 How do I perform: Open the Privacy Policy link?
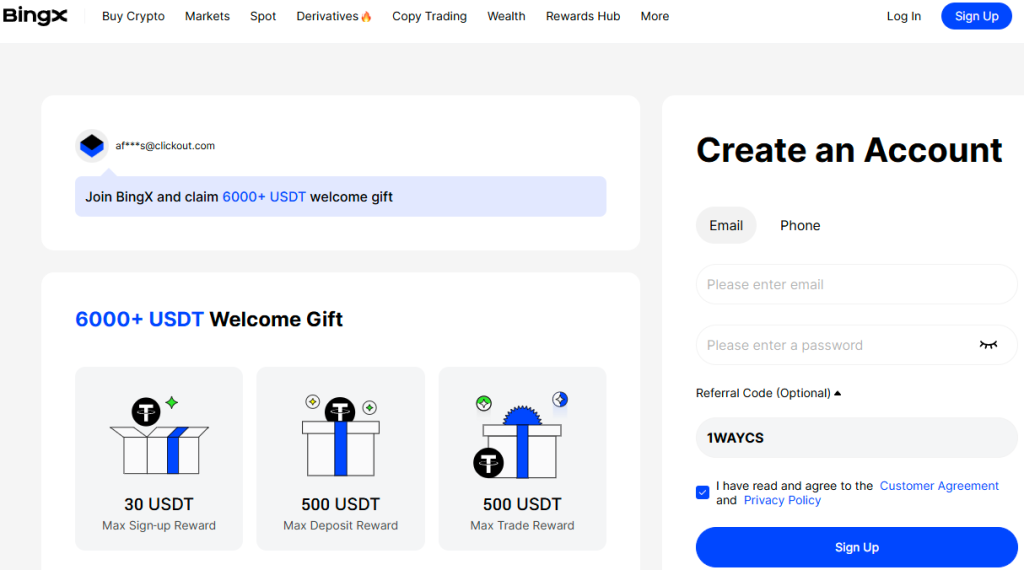pyautogui.click(x=782, y=500)
